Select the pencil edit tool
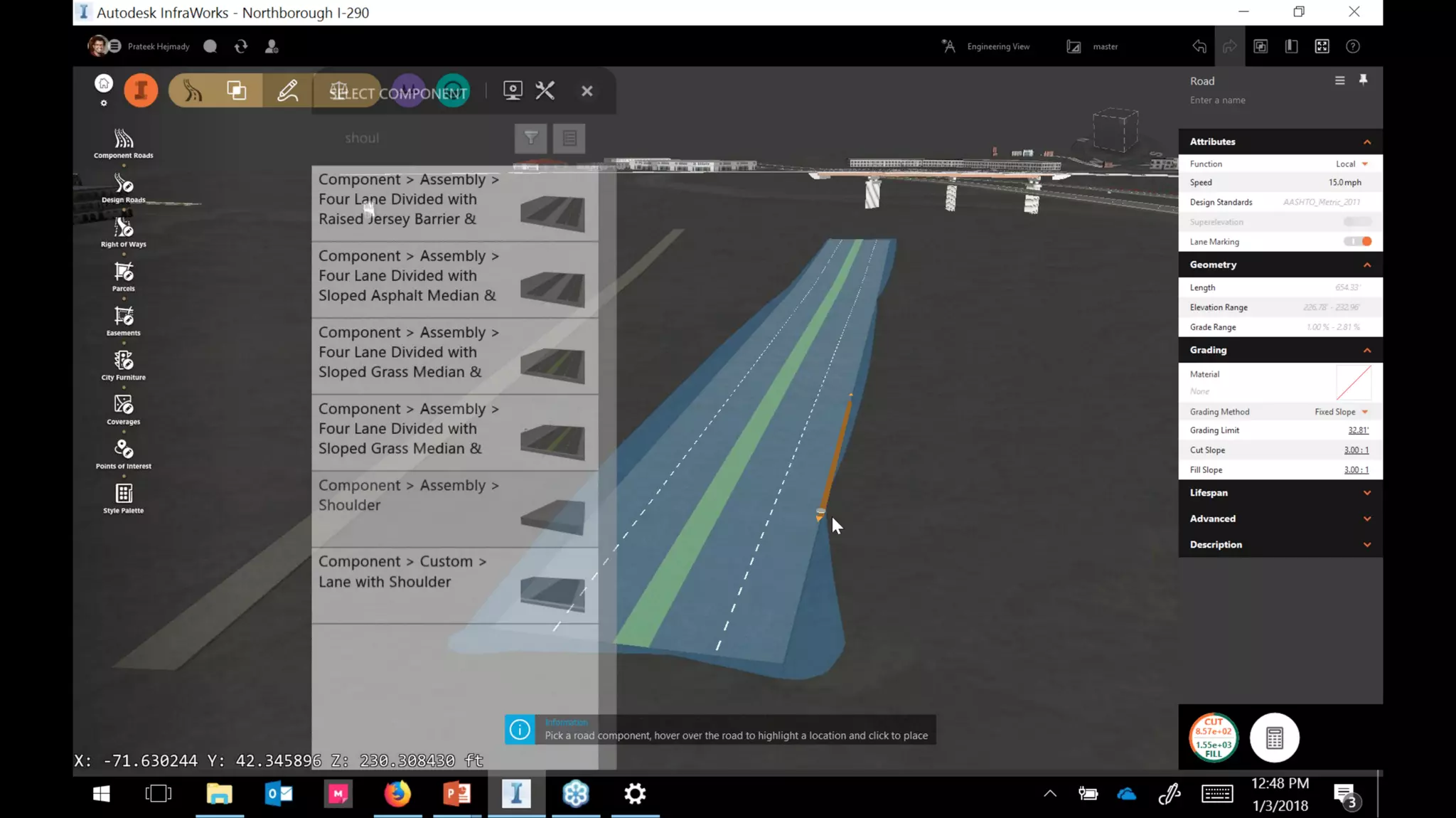Viewport: 1456px width, 818px height. coord(288,91)
